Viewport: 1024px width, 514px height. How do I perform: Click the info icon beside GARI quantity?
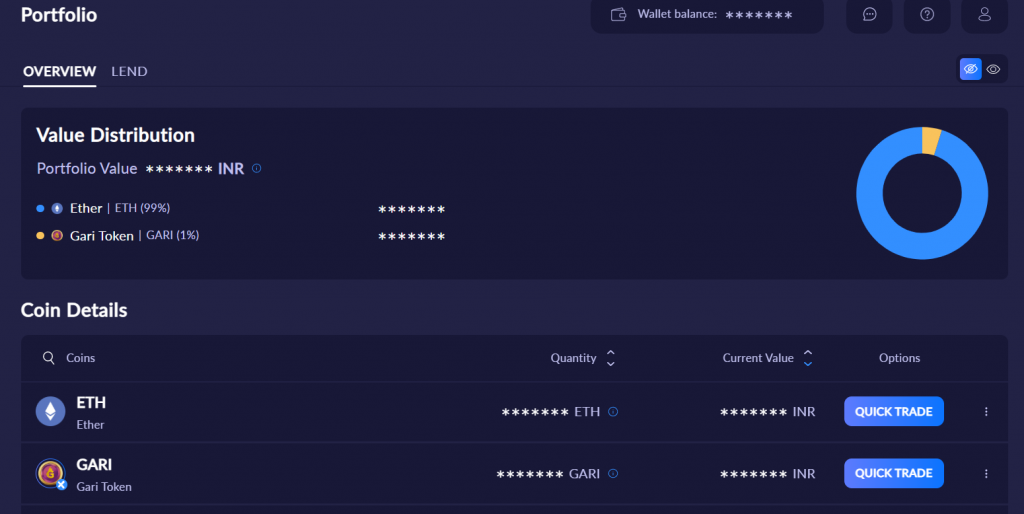tap(613, 474)
